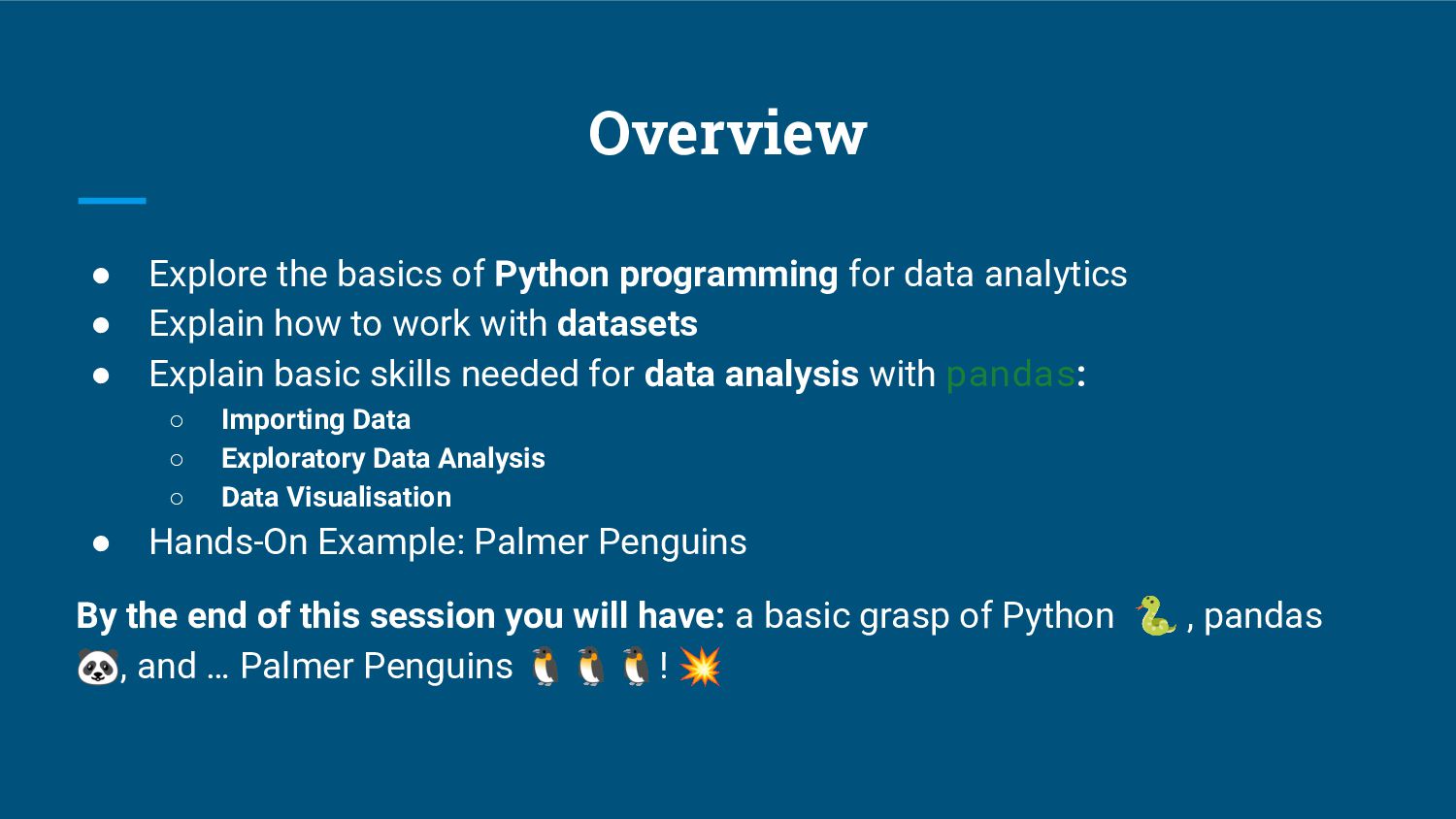
Task: Click the blue accent line under title
Action: pos(112,201)
